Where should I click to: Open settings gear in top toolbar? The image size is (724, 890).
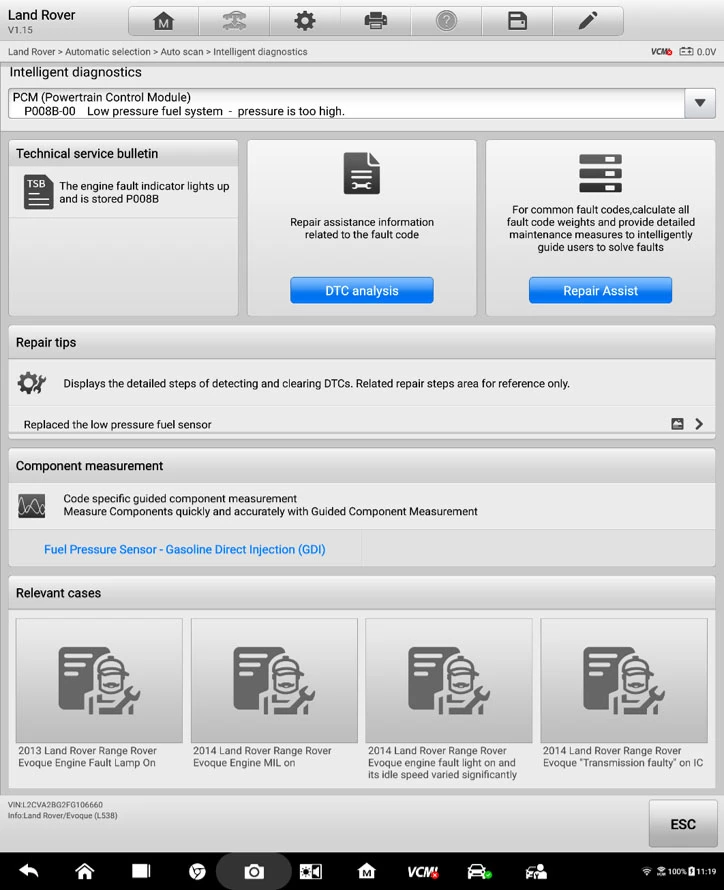coord(305,22)
